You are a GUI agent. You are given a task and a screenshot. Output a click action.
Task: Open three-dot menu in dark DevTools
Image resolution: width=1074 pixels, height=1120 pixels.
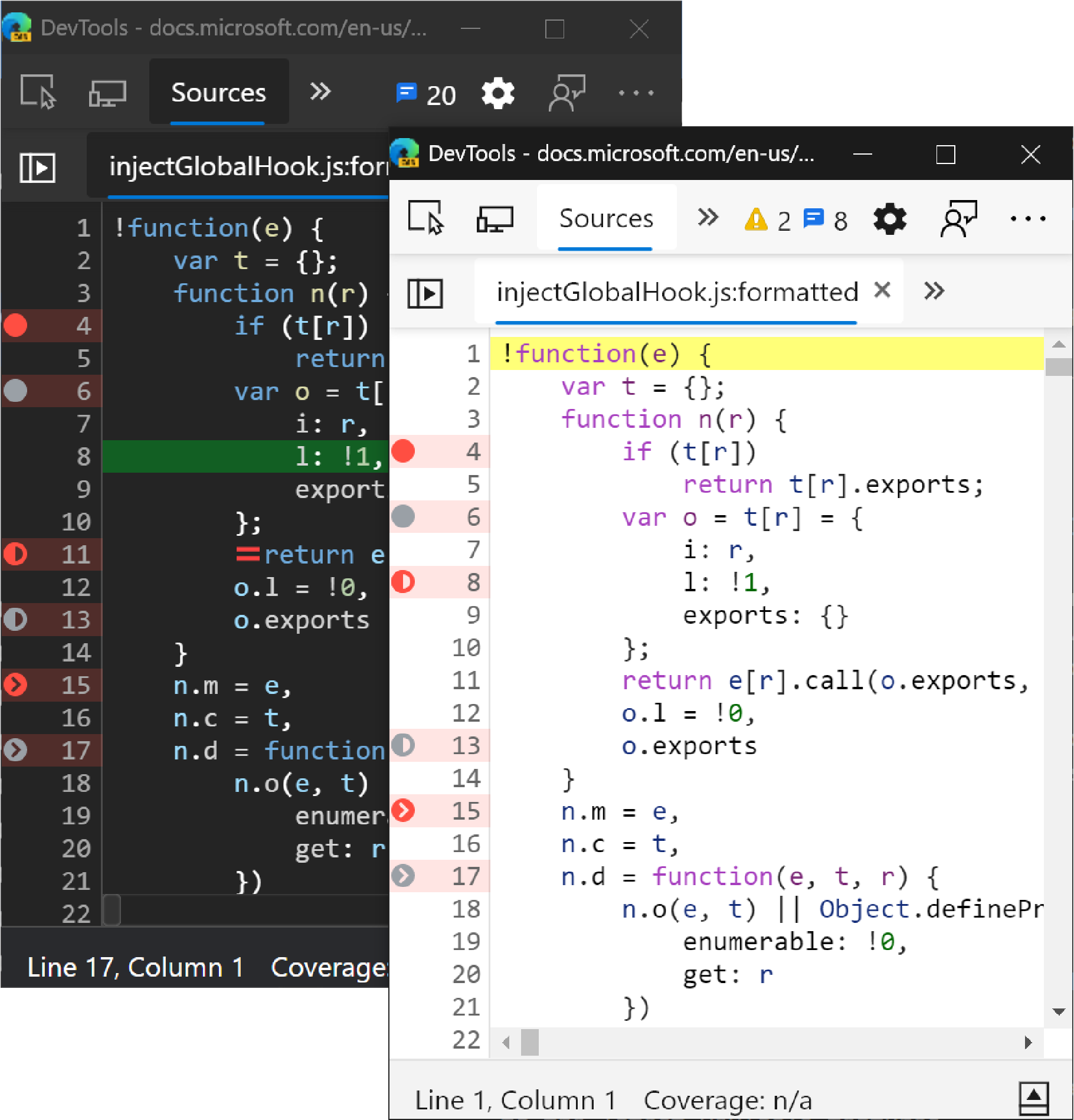[636, 93]
